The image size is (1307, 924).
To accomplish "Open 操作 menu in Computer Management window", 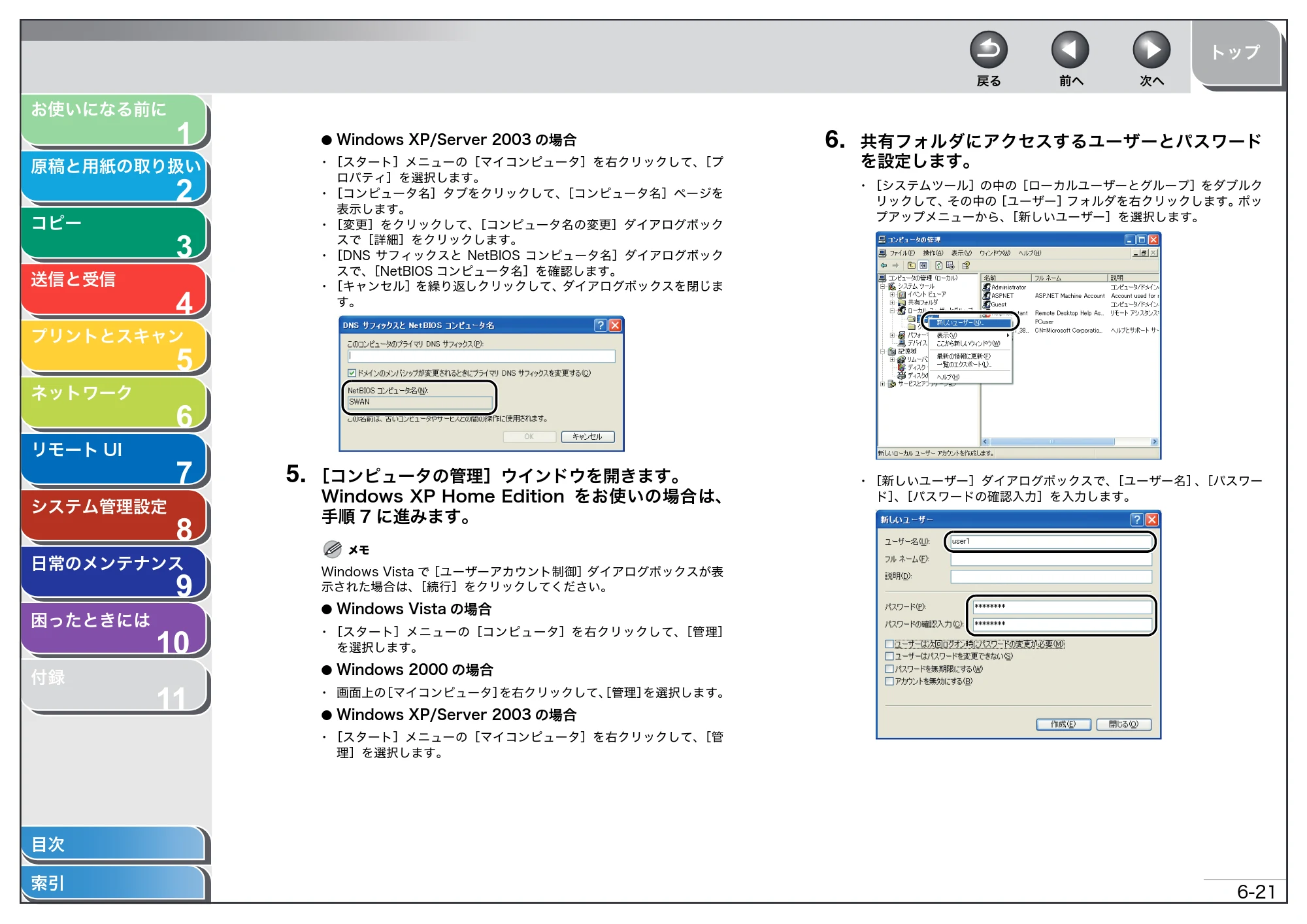I will pos(933,253).
